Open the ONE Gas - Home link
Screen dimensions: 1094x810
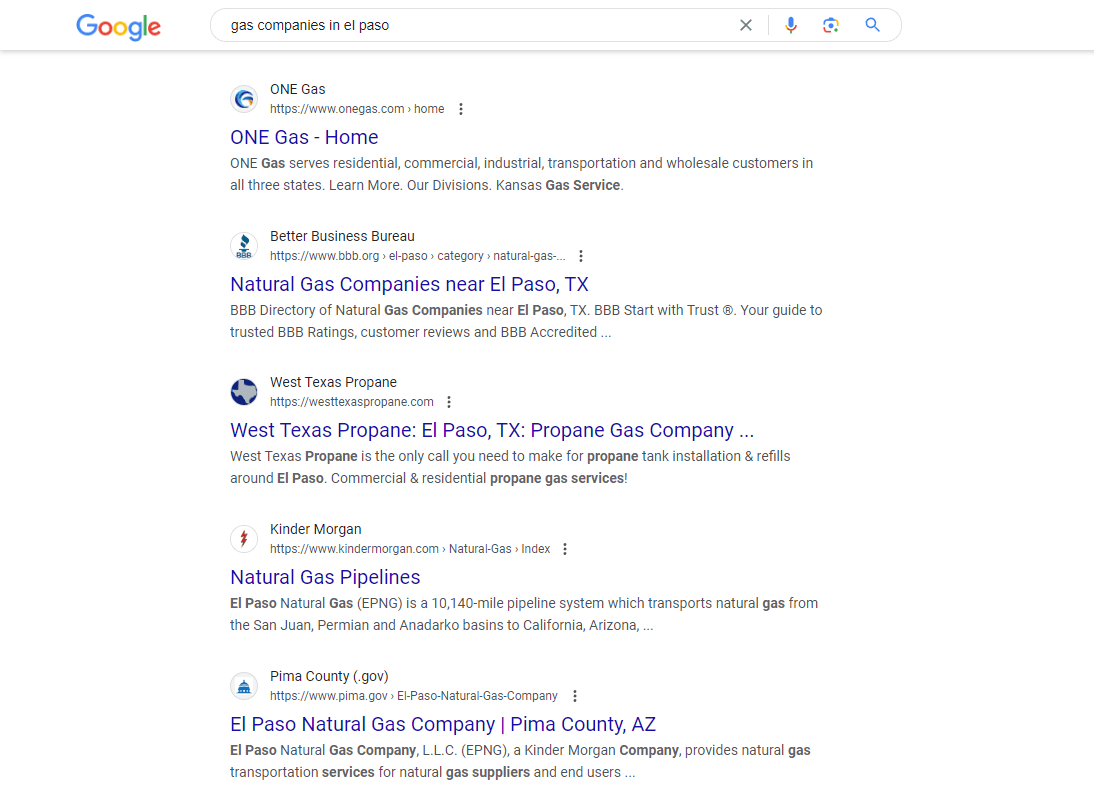point(304,137)
